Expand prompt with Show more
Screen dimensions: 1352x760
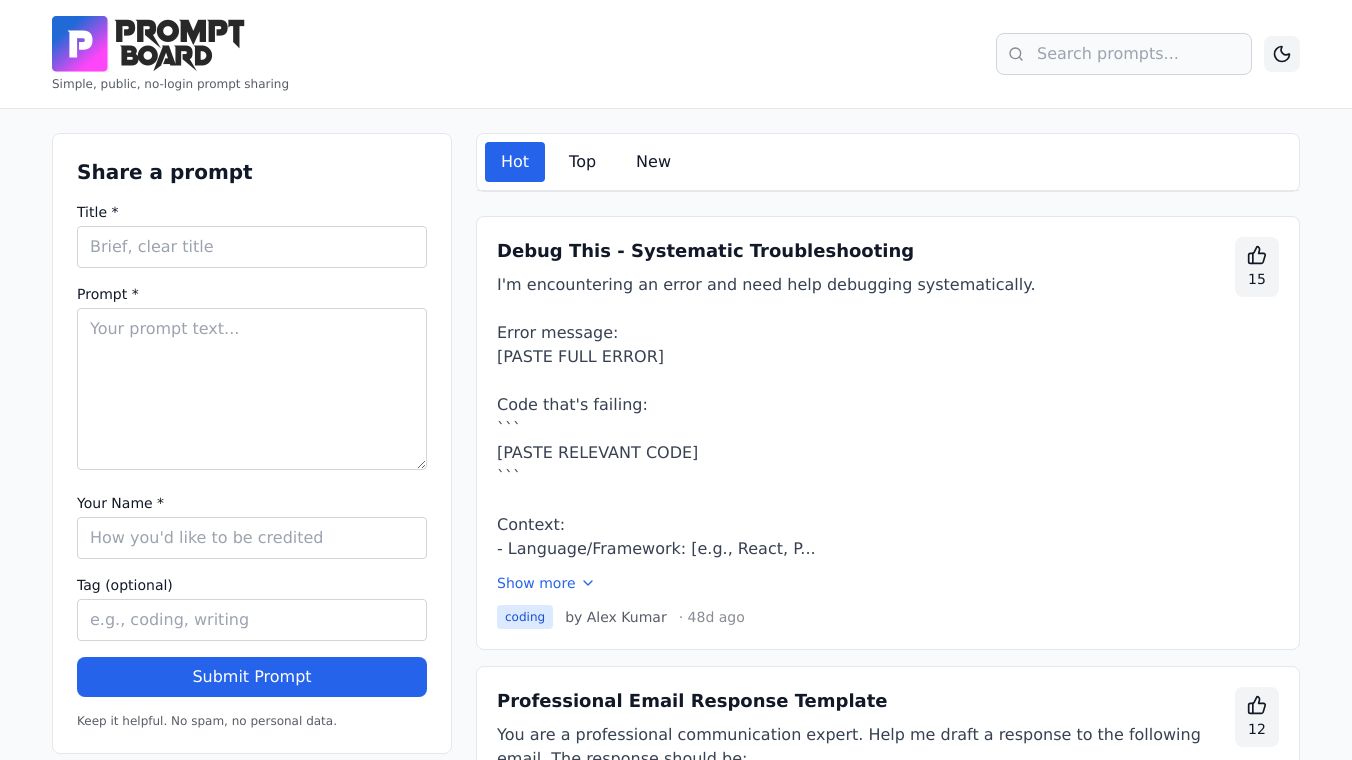coord(536,583)
